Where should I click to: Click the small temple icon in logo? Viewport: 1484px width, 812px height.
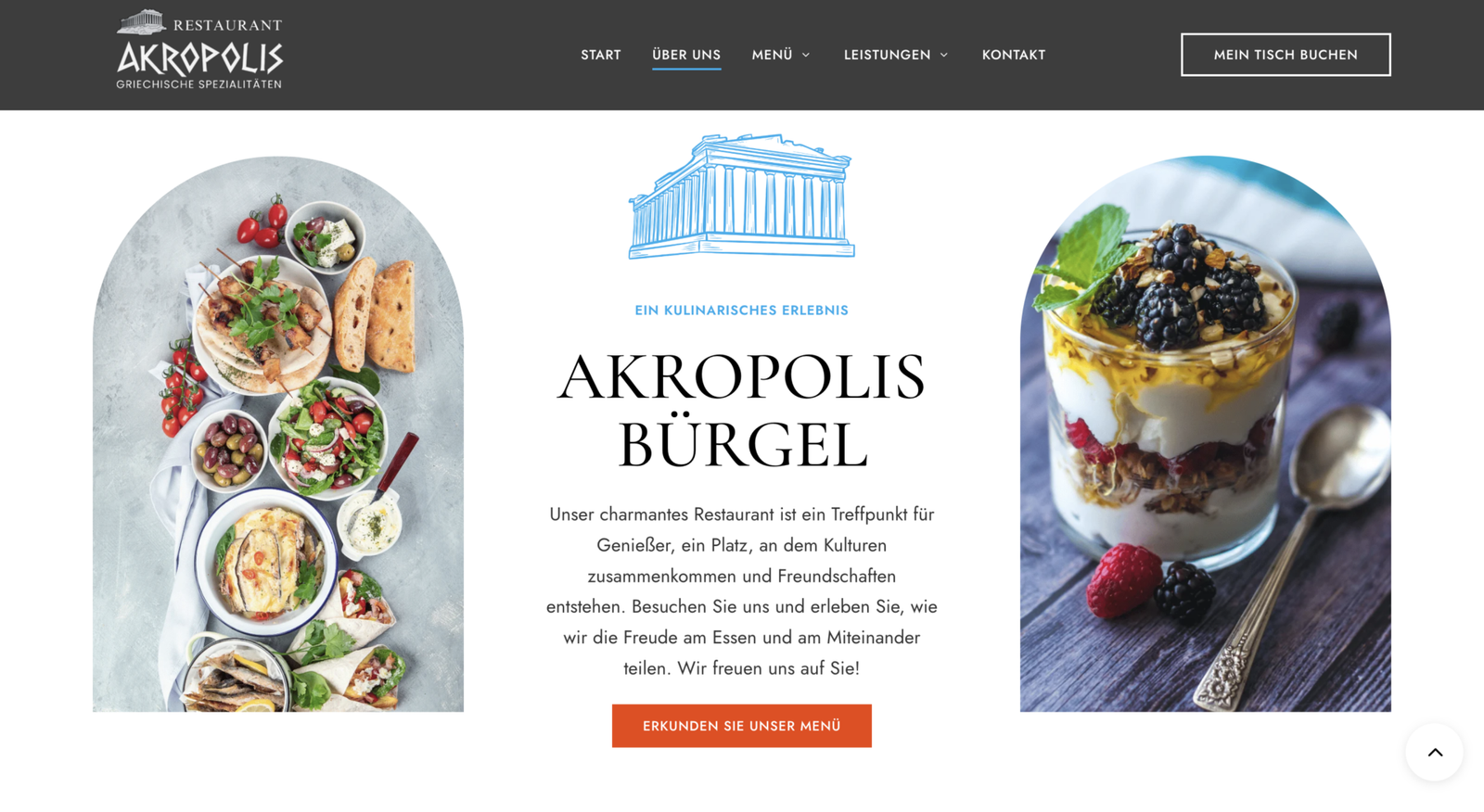[141, 21]
